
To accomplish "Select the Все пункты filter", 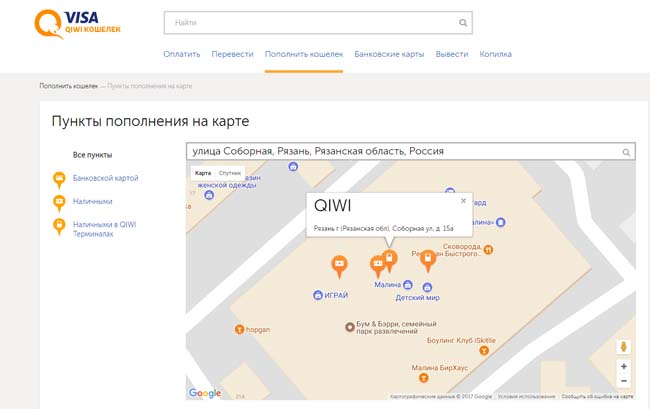I will (x=92, y=155).
